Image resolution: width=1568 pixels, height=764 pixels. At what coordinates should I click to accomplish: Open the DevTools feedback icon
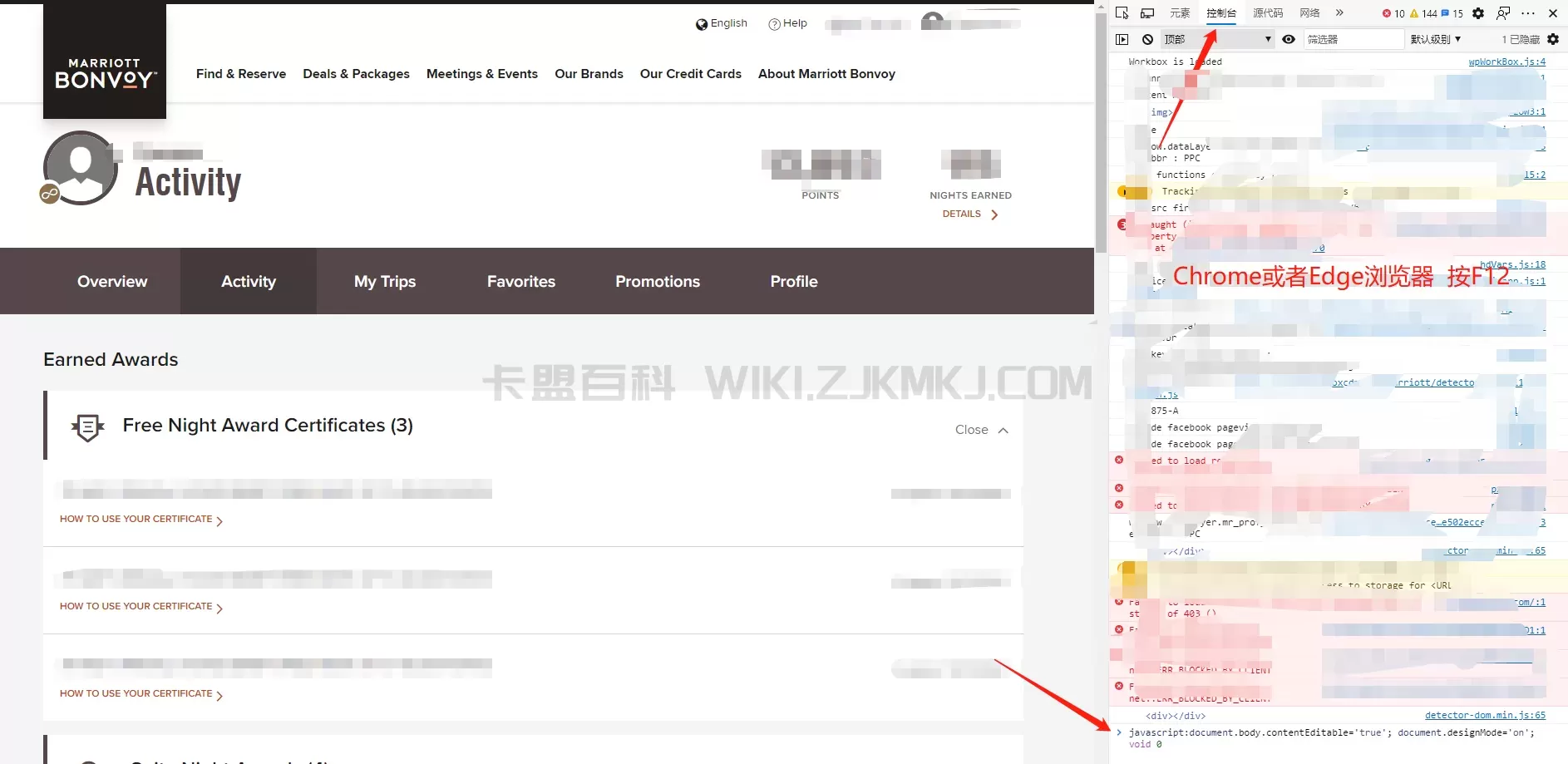[x=1503, y=13]
